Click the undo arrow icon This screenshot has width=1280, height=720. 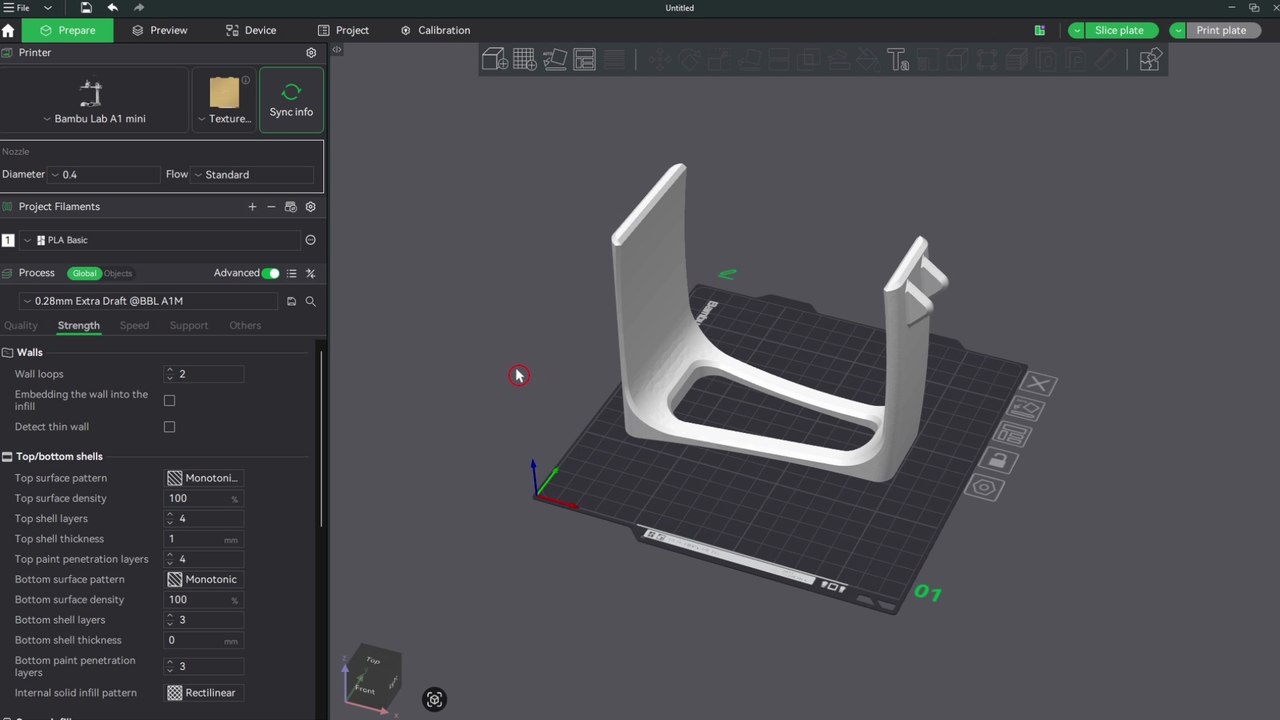tap(113, 8)
